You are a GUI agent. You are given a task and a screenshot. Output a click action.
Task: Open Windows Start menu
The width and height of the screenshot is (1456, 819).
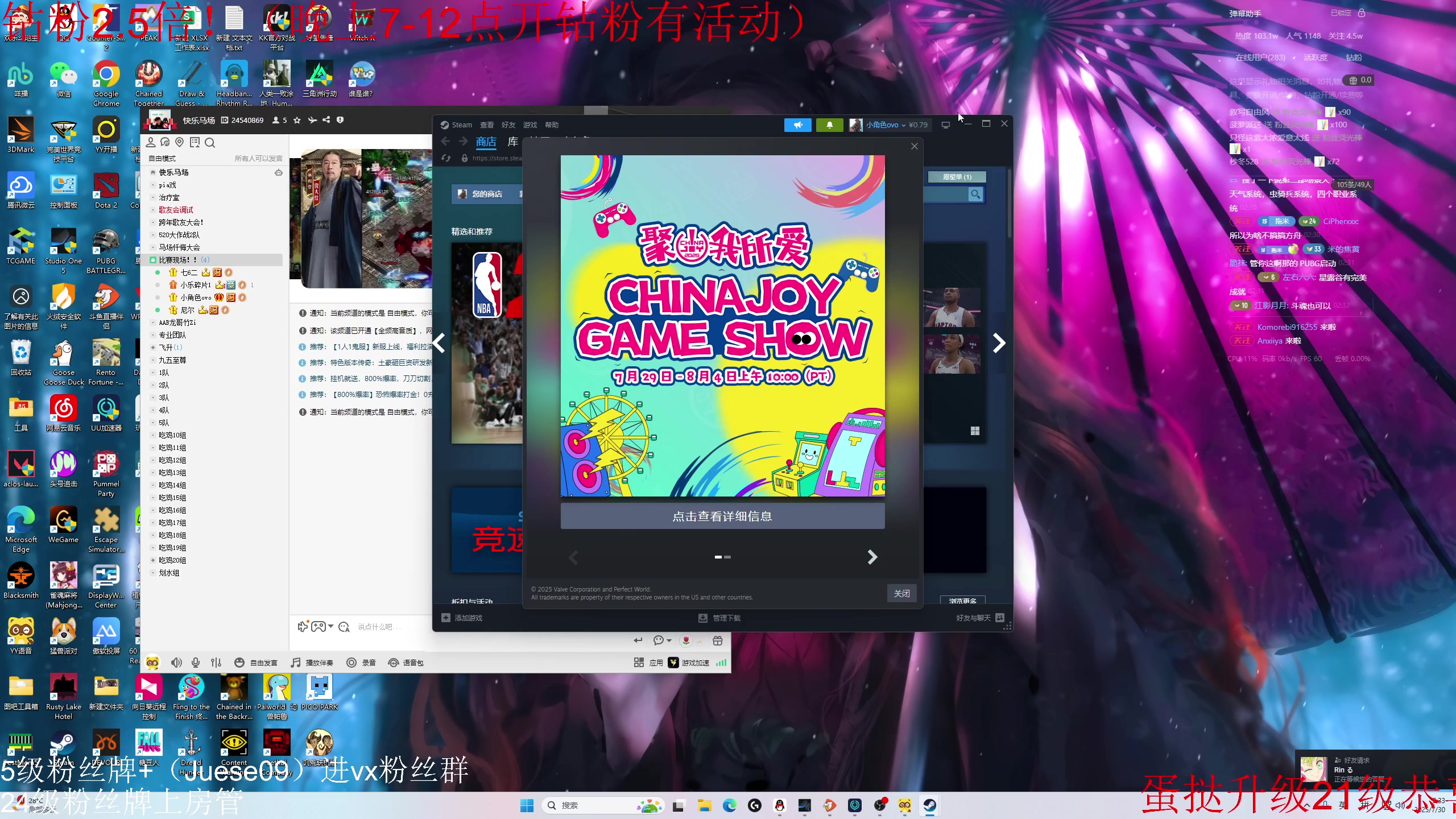527,805
